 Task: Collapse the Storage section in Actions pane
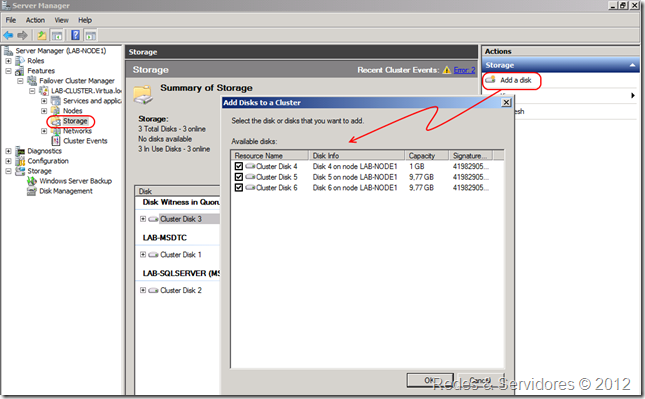point(633,65)
